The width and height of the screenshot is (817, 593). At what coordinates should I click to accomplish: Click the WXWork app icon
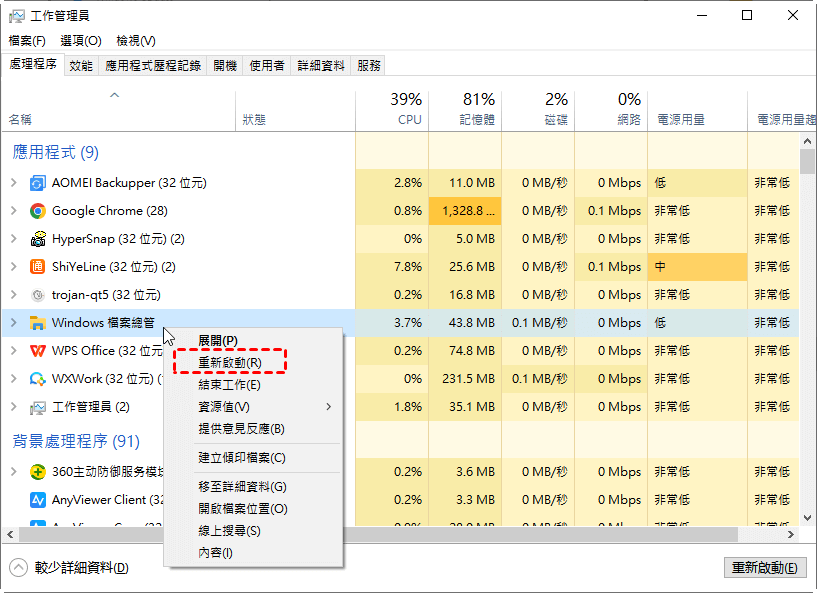[x=38, y=379]
